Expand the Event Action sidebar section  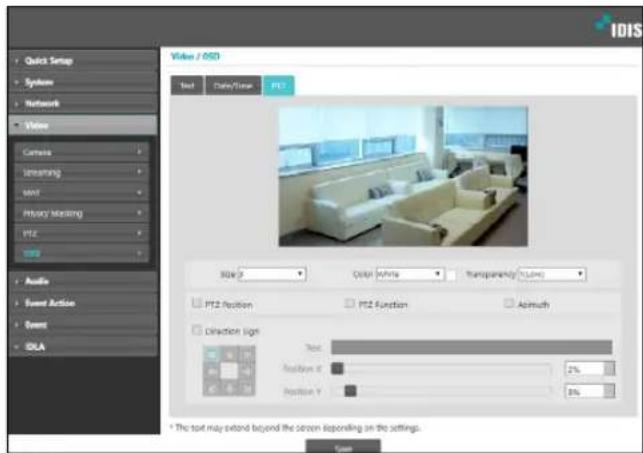pyautogui.click(x=82, y=303)
